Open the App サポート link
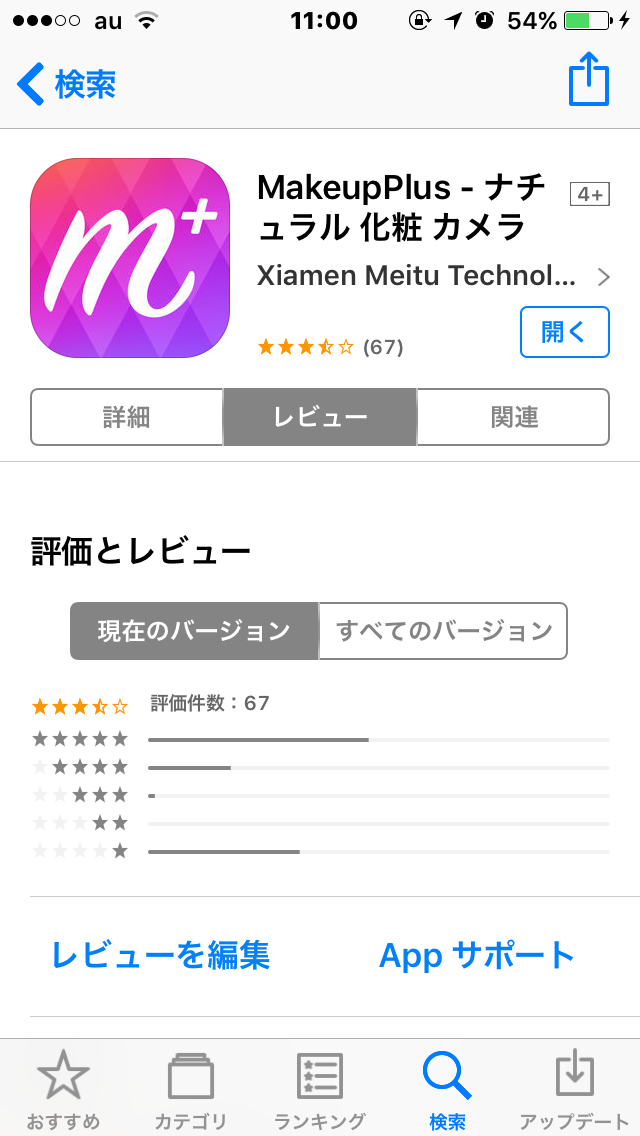This screenshot has width=640, height=1136. pos(477,955)
